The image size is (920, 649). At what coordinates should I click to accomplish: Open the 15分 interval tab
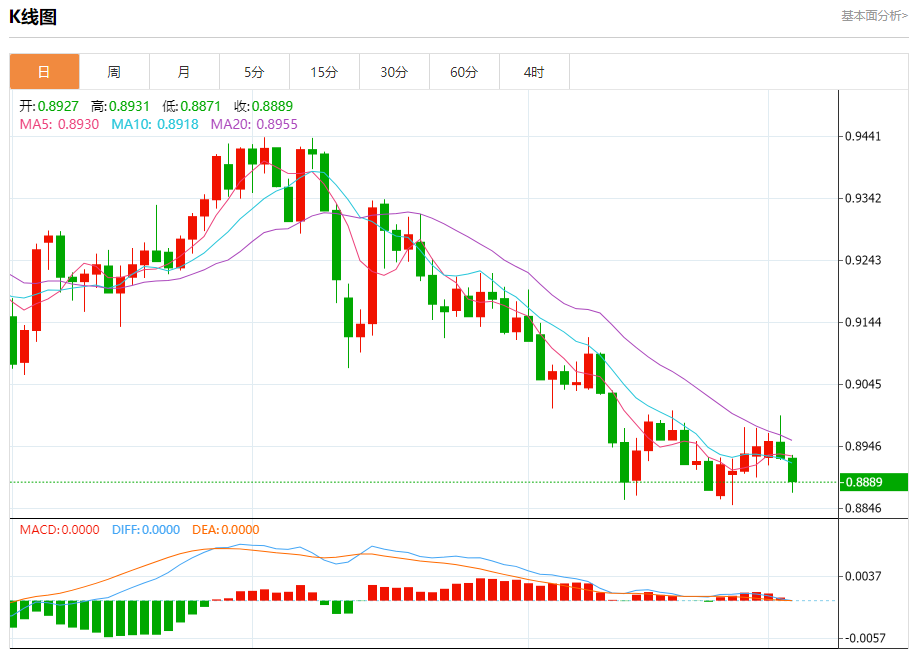tap(324, 72)
